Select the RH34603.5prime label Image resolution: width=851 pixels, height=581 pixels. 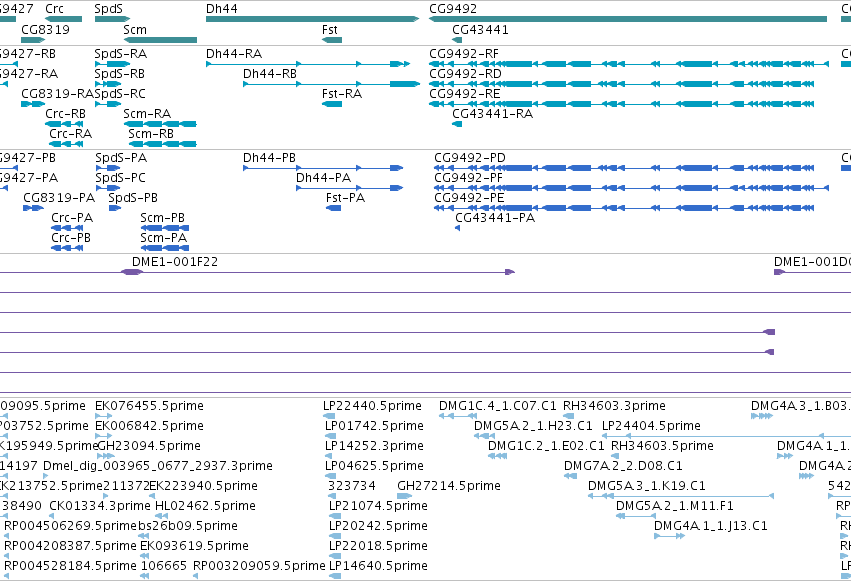[x=662, y=446]
